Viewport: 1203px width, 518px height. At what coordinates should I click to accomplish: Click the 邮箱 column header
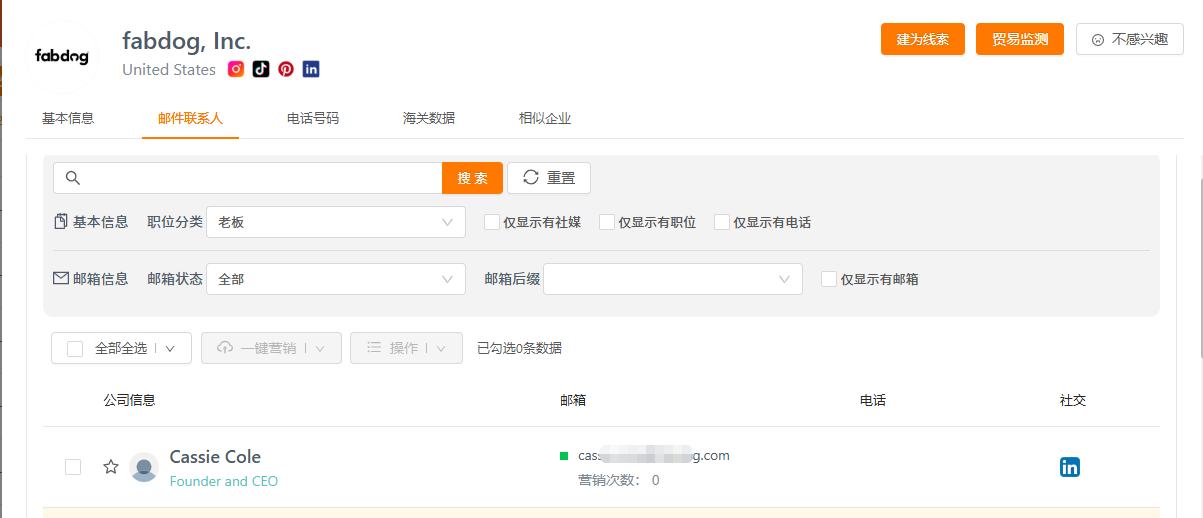[x=573, y=400]
